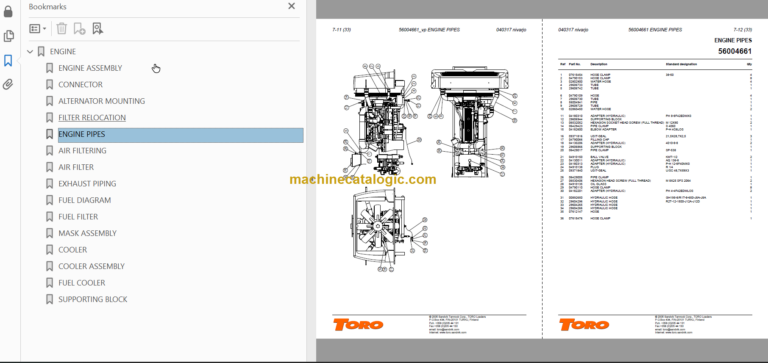Go to the FUEL FILTER bookmark
This screenshot has width=768, height=363.
pyautogui.click(x=78, y=217)
